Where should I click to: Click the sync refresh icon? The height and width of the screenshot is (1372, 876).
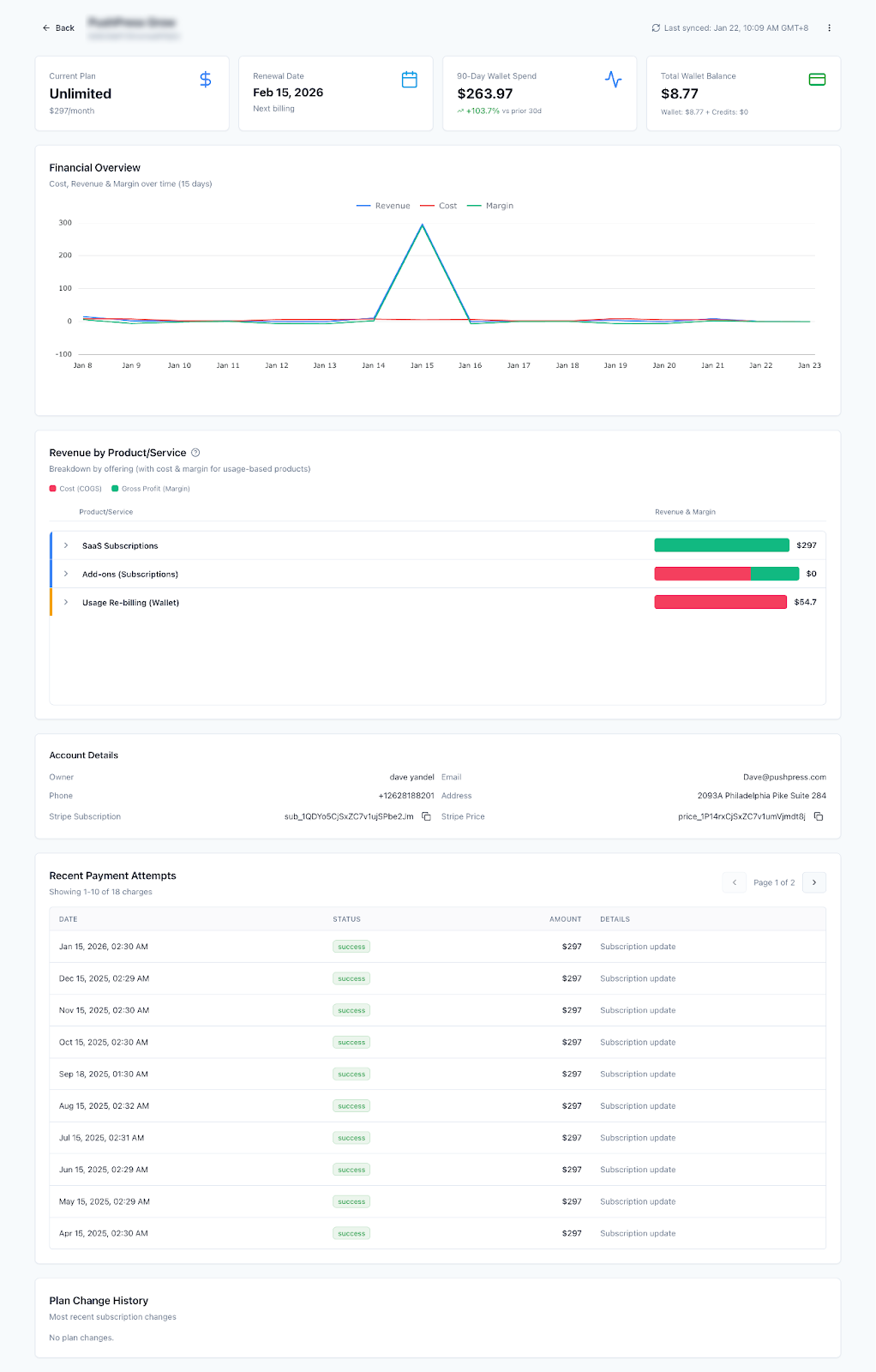pyautogui.click(x=656, y=28)
